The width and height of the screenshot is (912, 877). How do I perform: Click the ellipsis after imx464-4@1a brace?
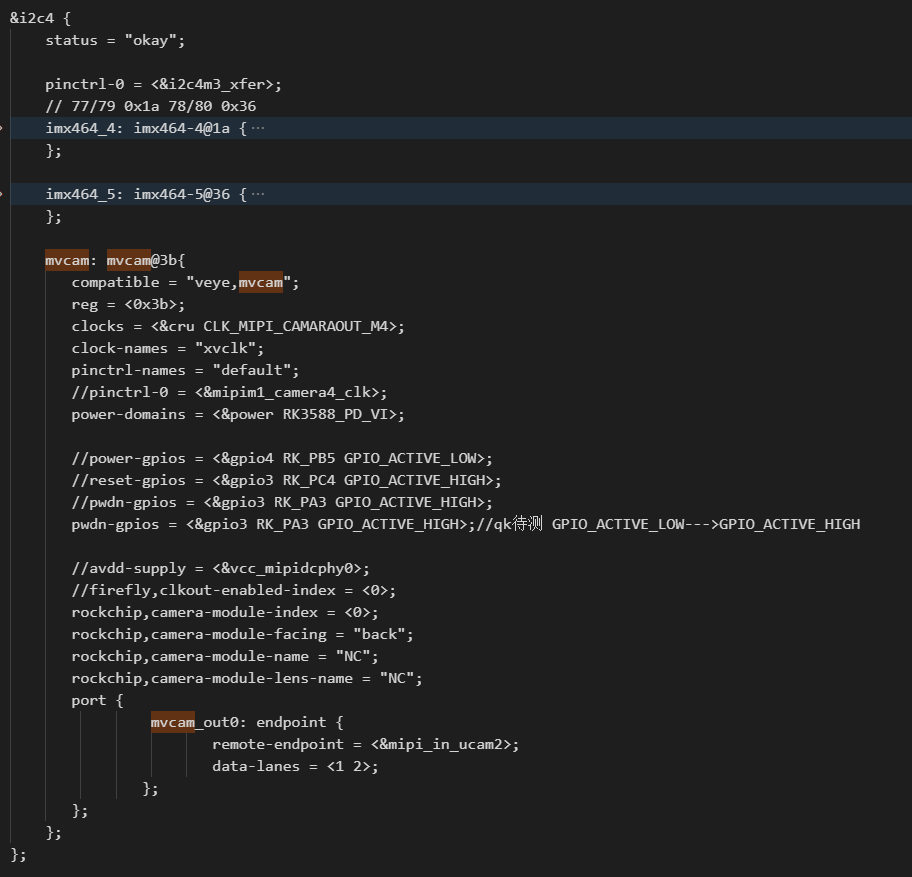pyautogui.click(x=258, y=129)
